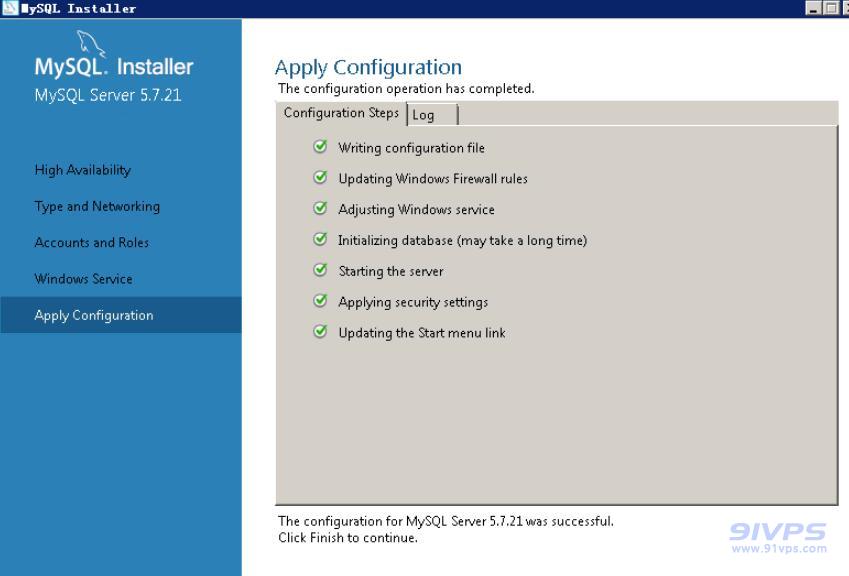The height and width of the screenshot is (576, 849).
Task: Click the 'Starting the server' step text
Action: click(x=391, y=271)
